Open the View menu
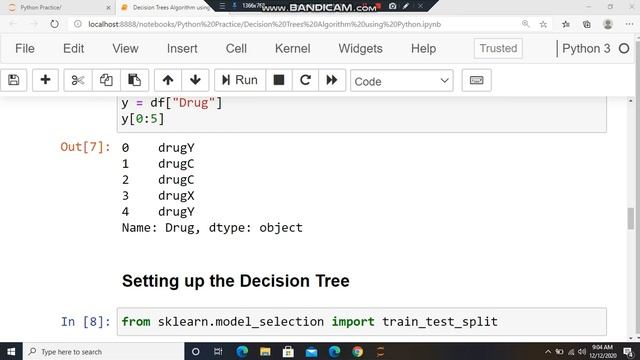The height and width of the screenshot is (360, 640). point(125,49)
